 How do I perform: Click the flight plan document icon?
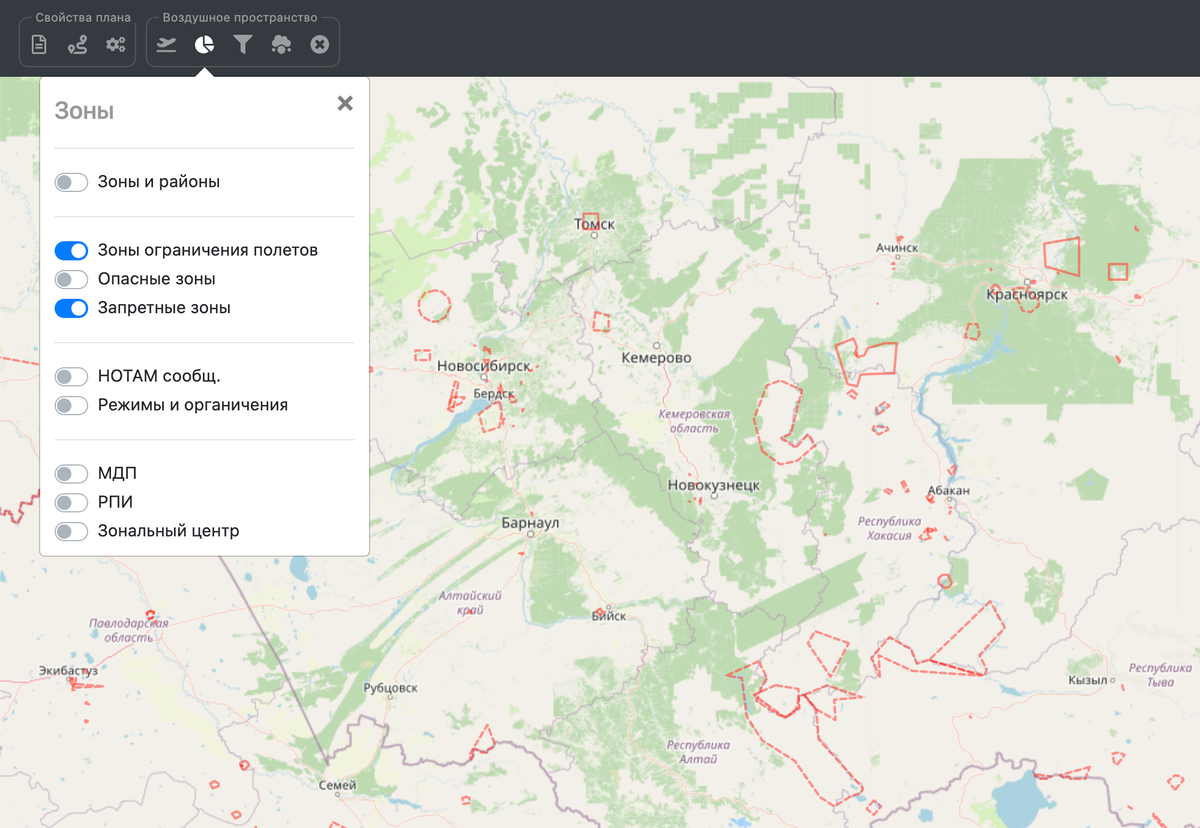coord(39,44)
